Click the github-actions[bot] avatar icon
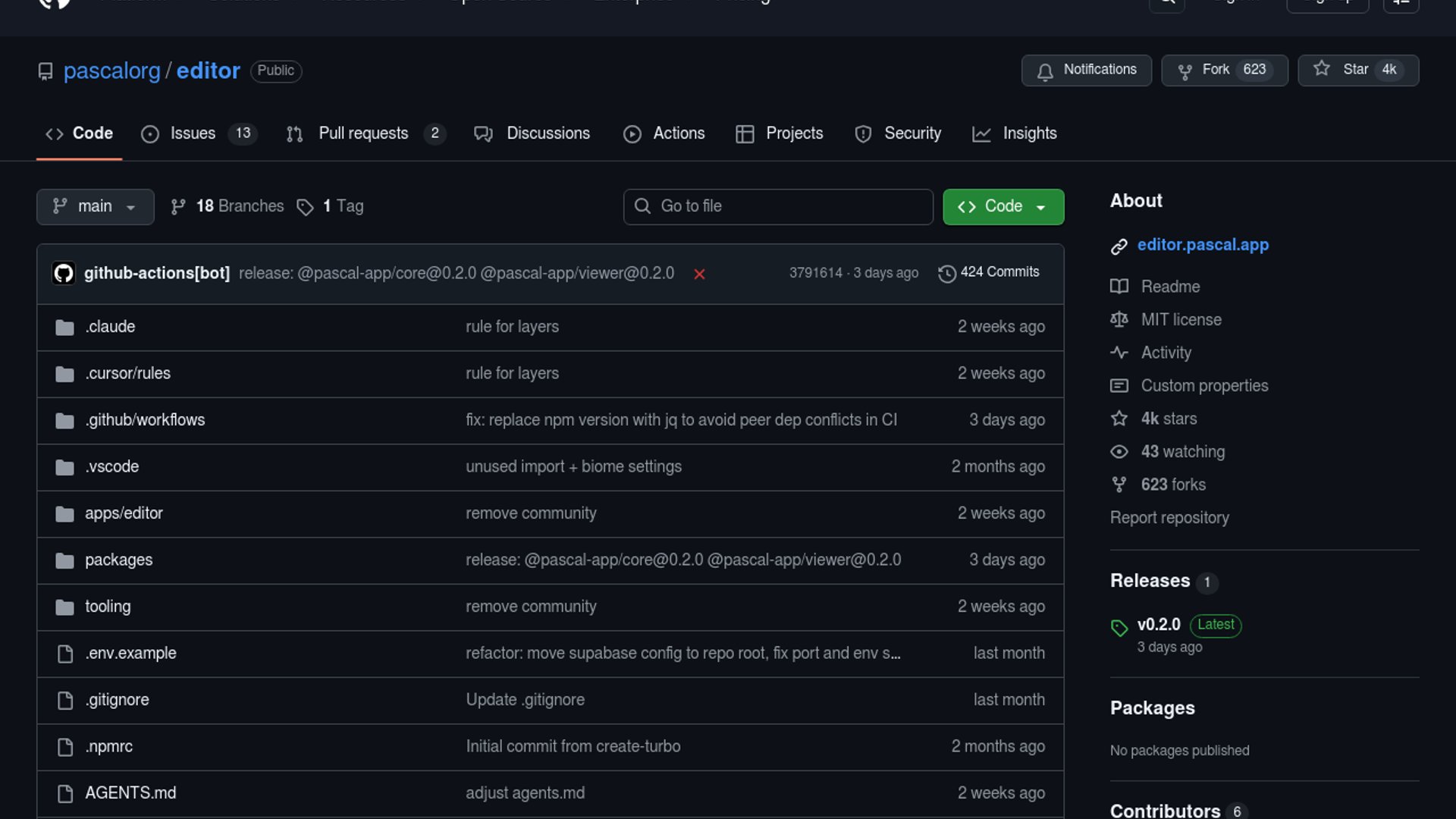The width and height of the screenshot is (1456, 819). click(x=64, y=273)
